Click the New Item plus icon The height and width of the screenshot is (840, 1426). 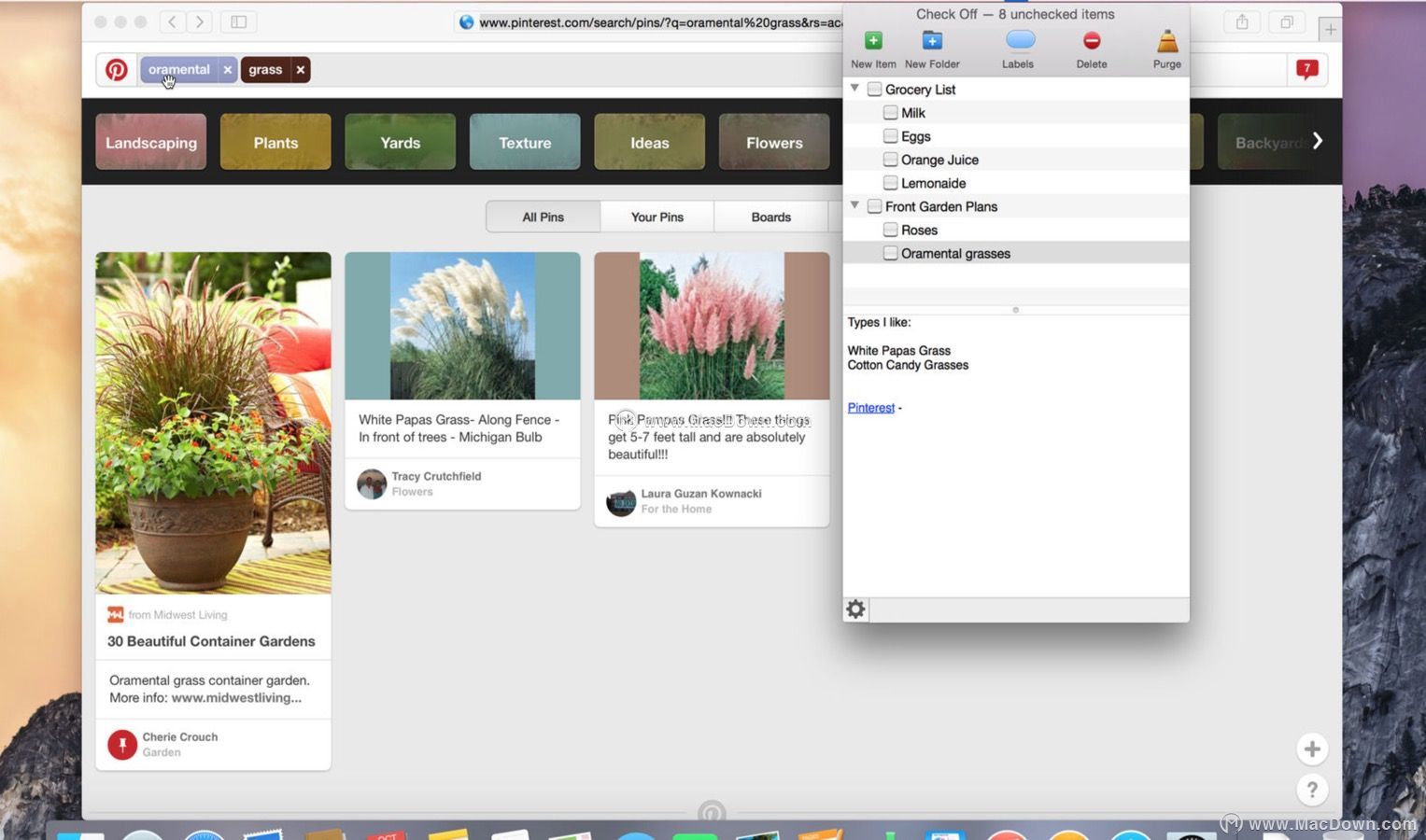point(873,41)
